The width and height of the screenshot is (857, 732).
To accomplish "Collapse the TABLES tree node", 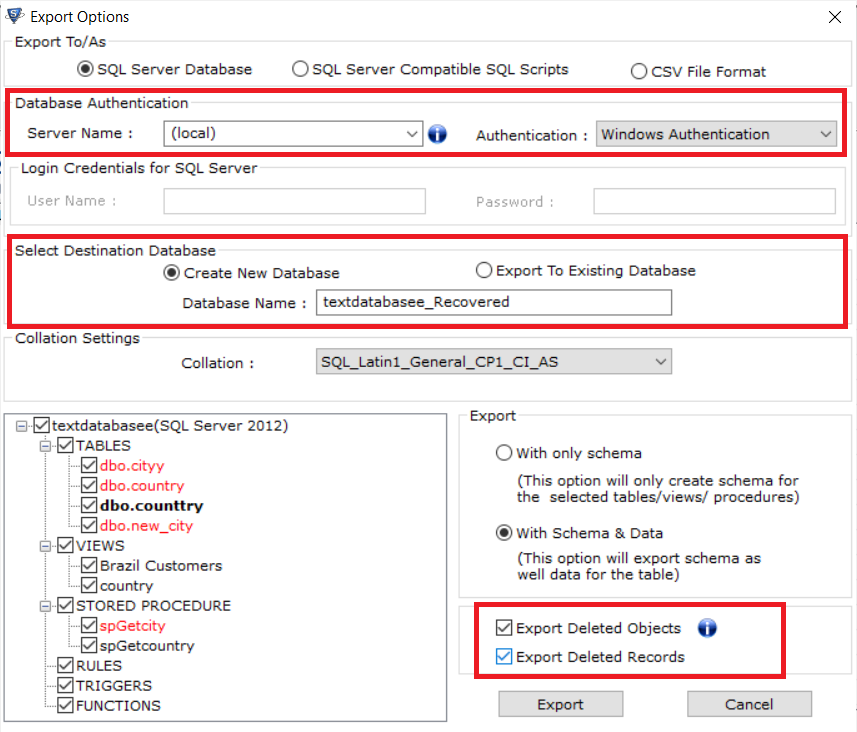I will tap(45, 445).
